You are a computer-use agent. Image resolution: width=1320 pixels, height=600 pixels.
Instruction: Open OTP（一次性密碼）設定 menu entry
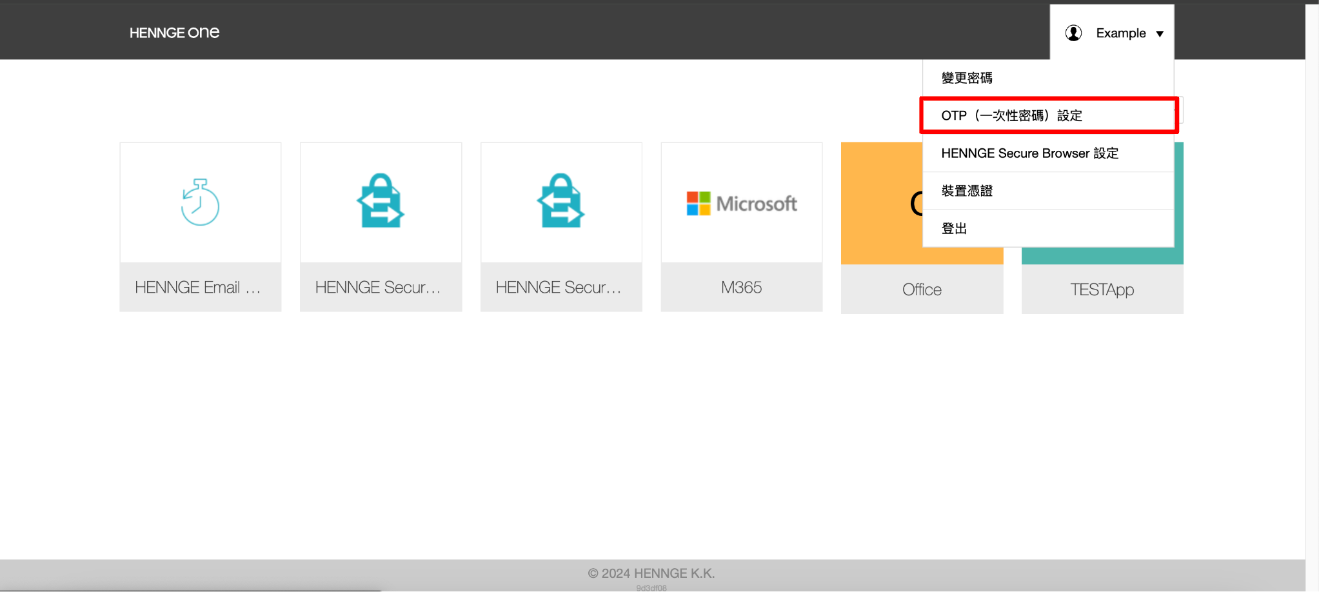pos(1048,115)
